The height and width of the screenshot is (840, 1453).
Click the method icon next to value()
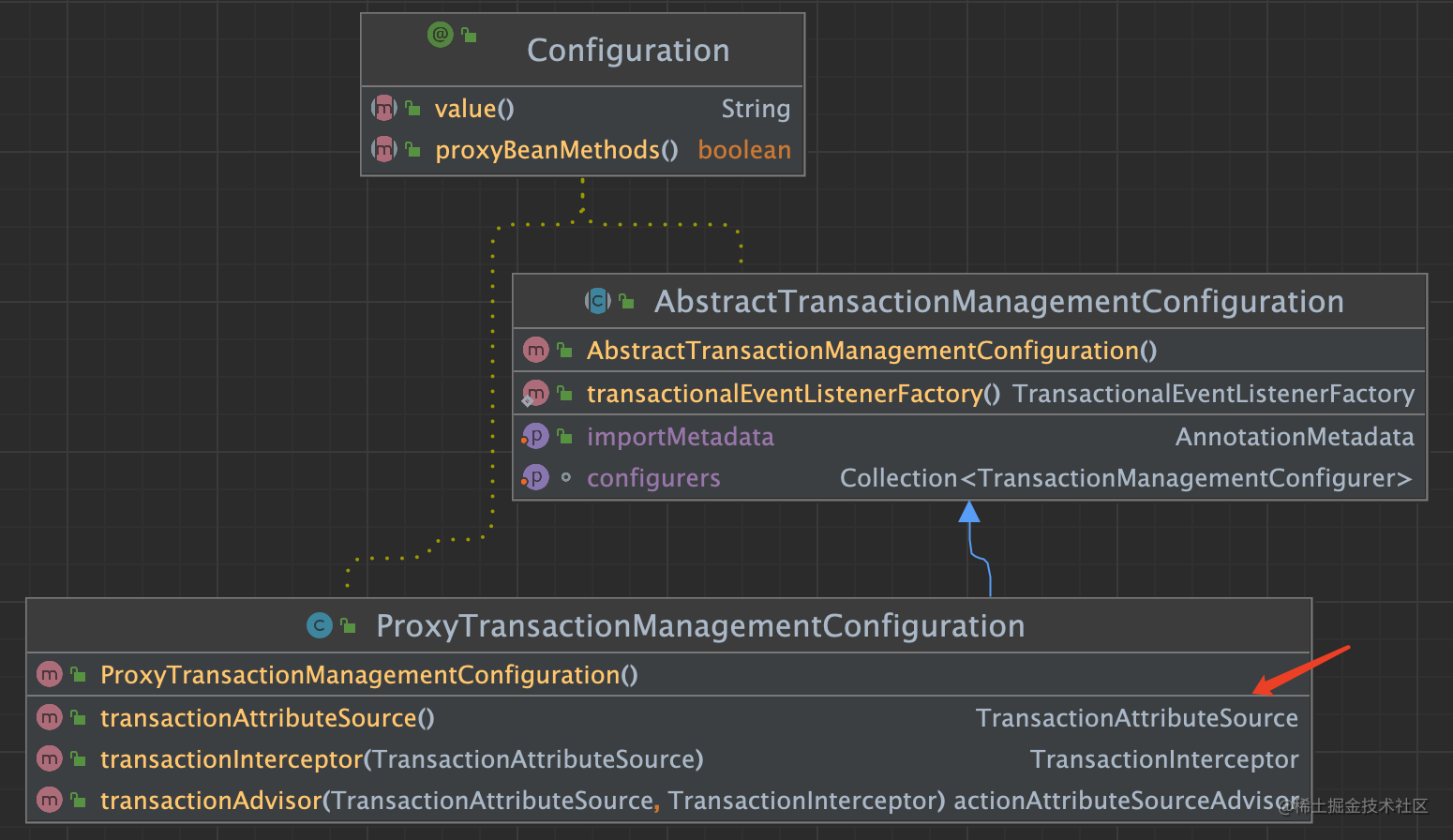(x=384, y=108)
